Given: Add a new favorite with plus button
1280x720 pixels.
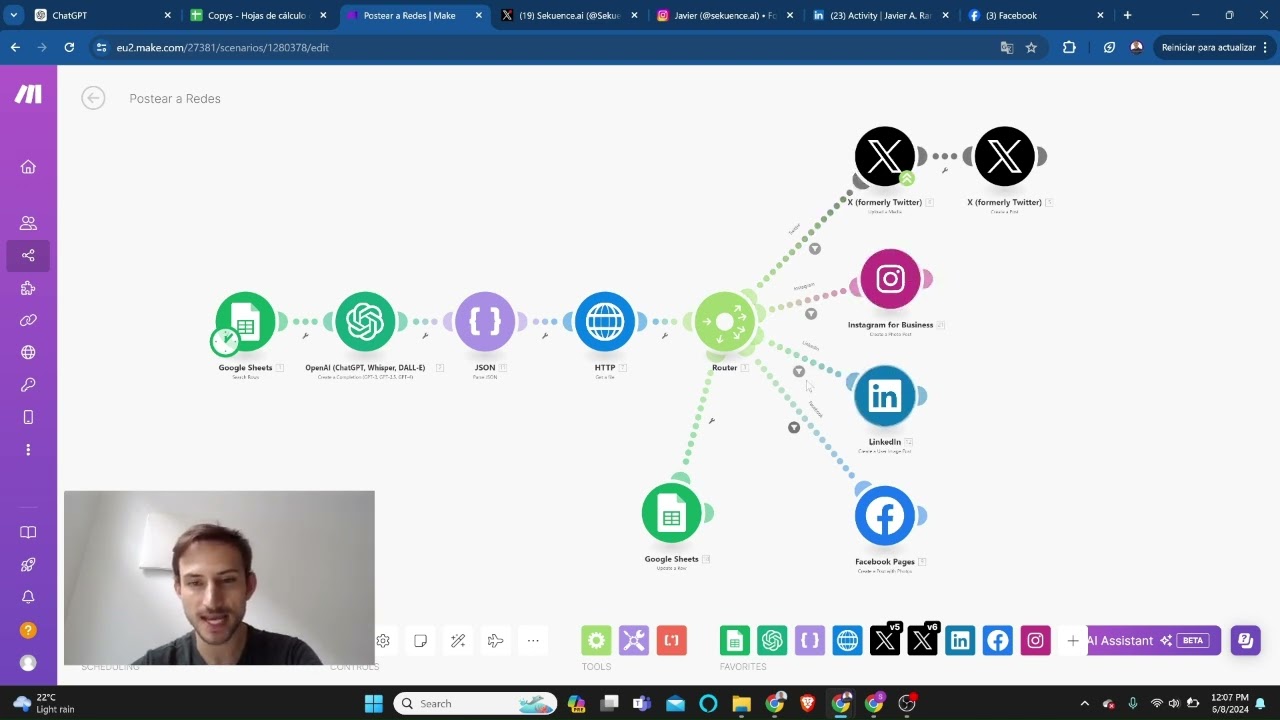Looking at the screenshot, I should (x=1073, y=641).
